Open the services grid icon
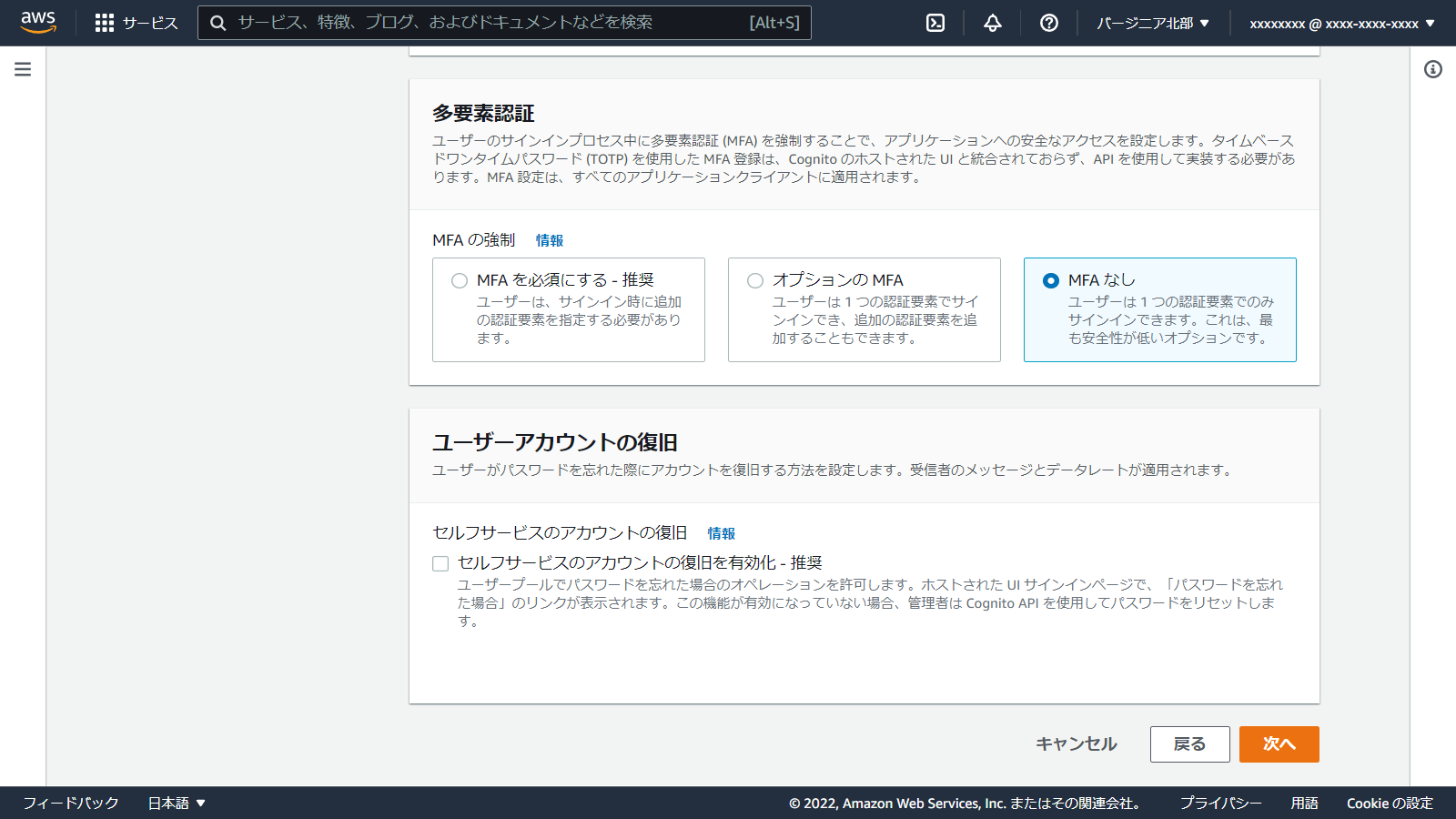Image resolution: width=1456 pixels, height=819 pixels. (x=106, y=23)
